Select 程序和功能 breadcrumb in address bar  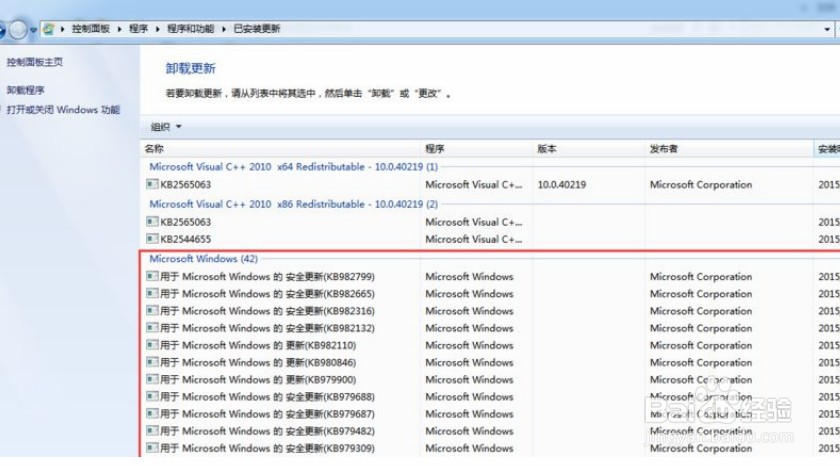click(x=190, y=28)
